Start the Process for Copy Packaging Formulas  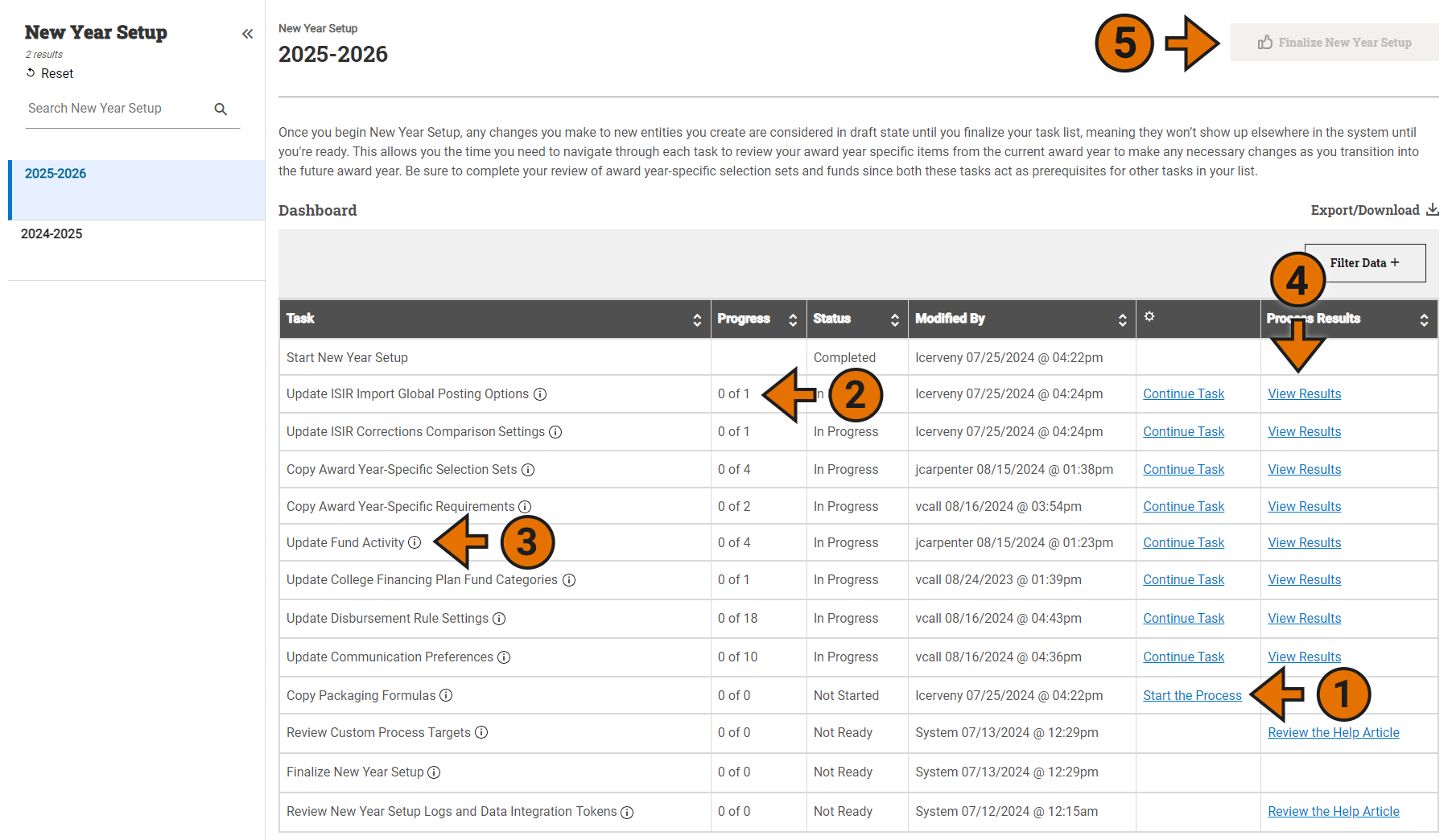[x=1192, y=696]
